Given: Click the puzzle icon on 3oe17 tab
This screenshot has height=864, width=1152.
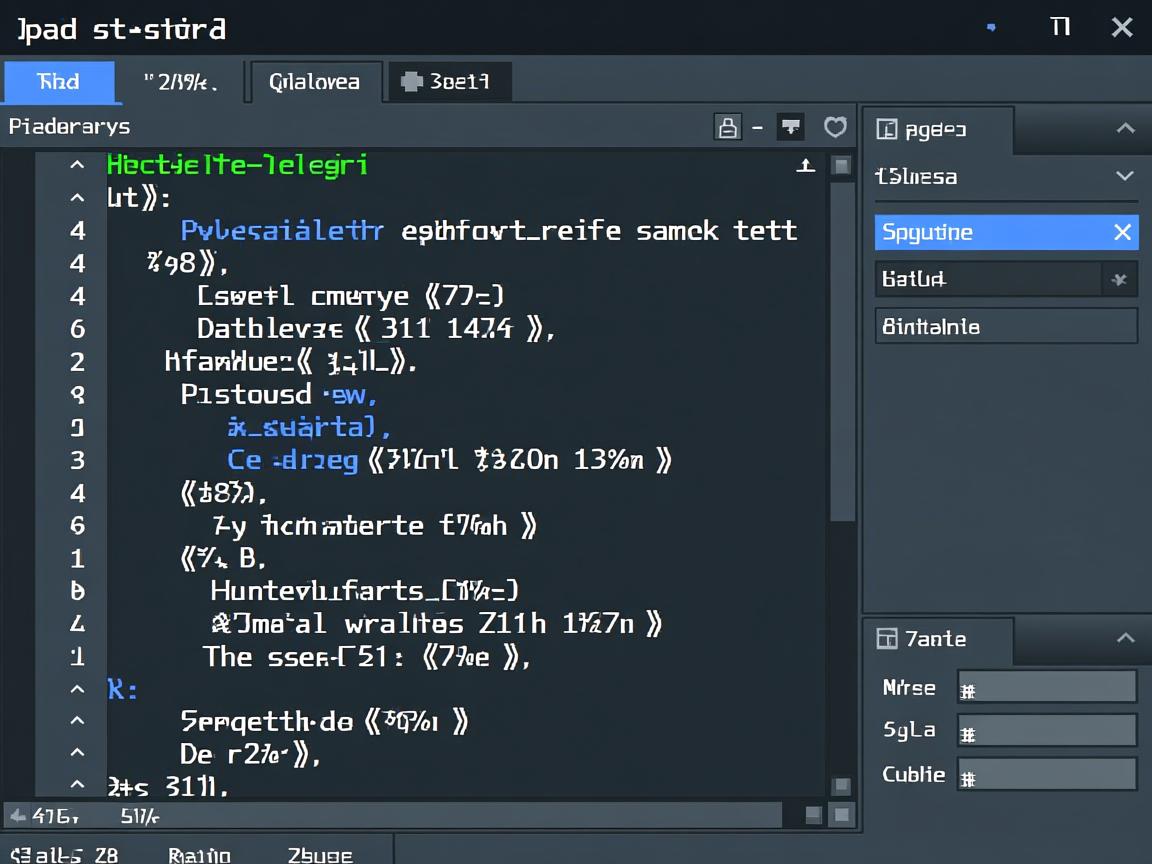Looking at the screenshot, I should [411, 82].
